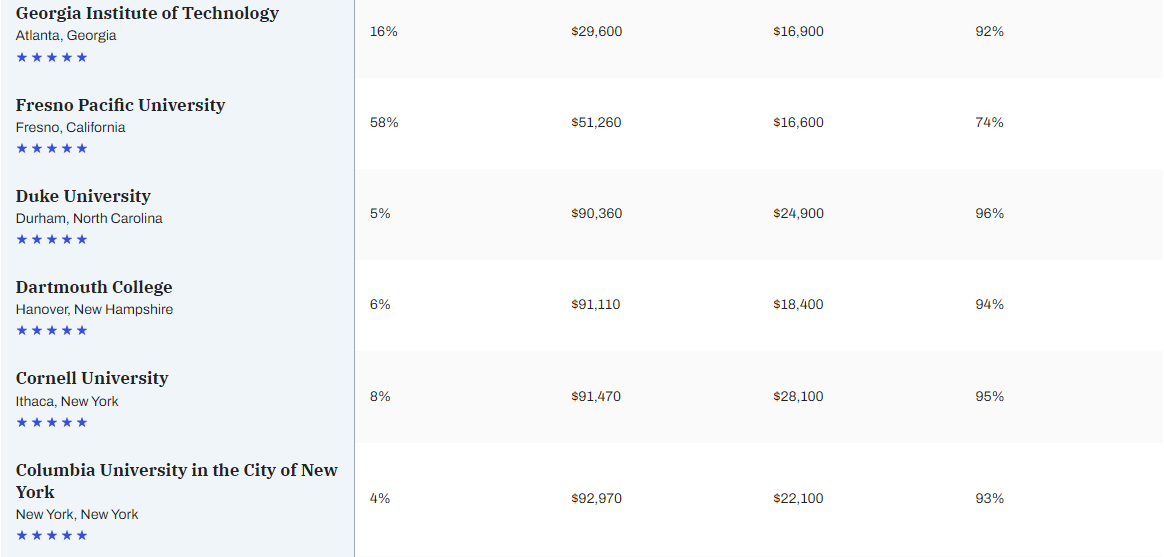Click the $28,100 figure for Cornell
This screenshot has height=557, width=1164.
click(x=798, y=396)
